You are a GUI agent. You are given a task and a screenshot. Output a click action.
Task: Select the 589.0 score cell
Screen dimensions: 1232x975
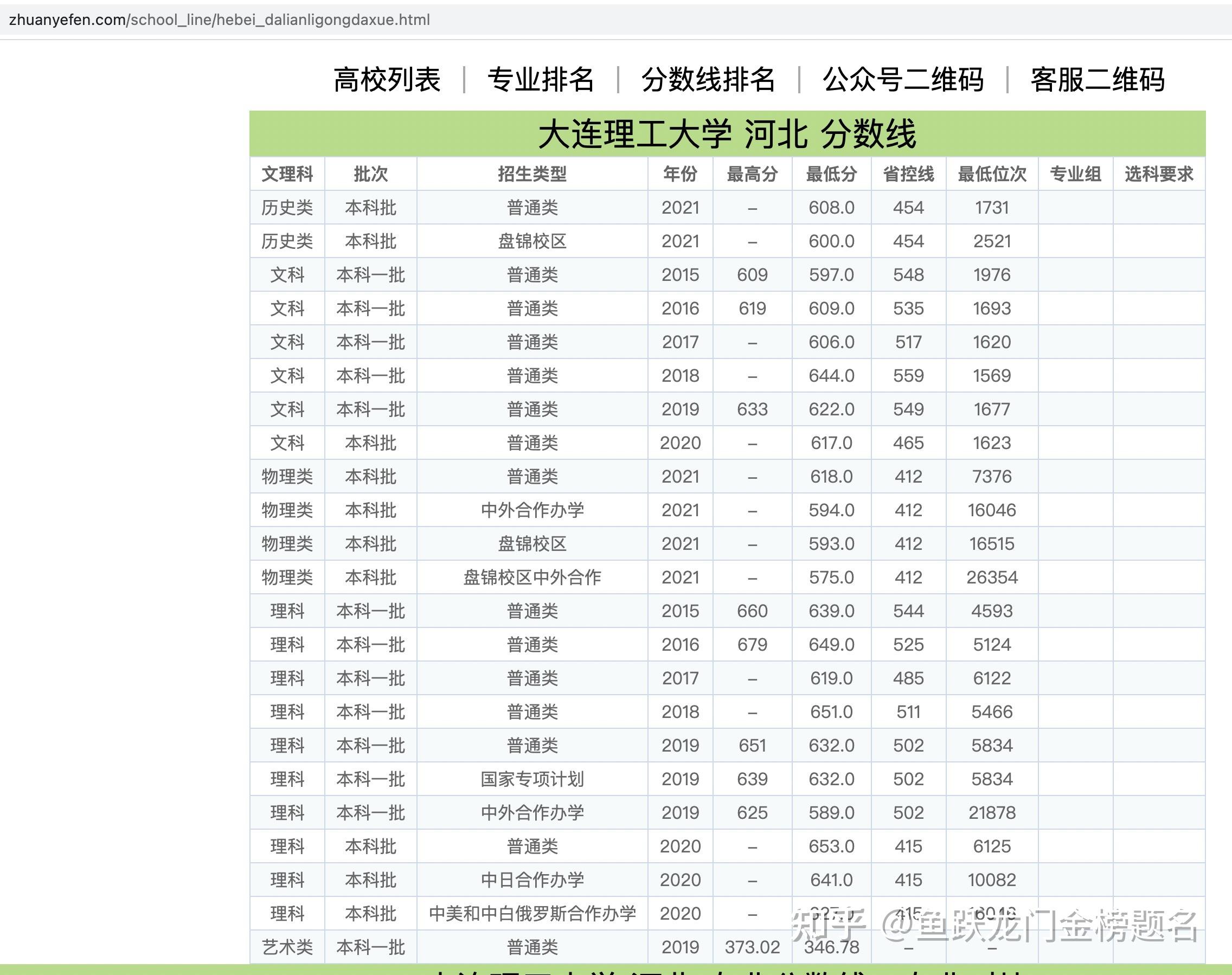pos(831,813)
